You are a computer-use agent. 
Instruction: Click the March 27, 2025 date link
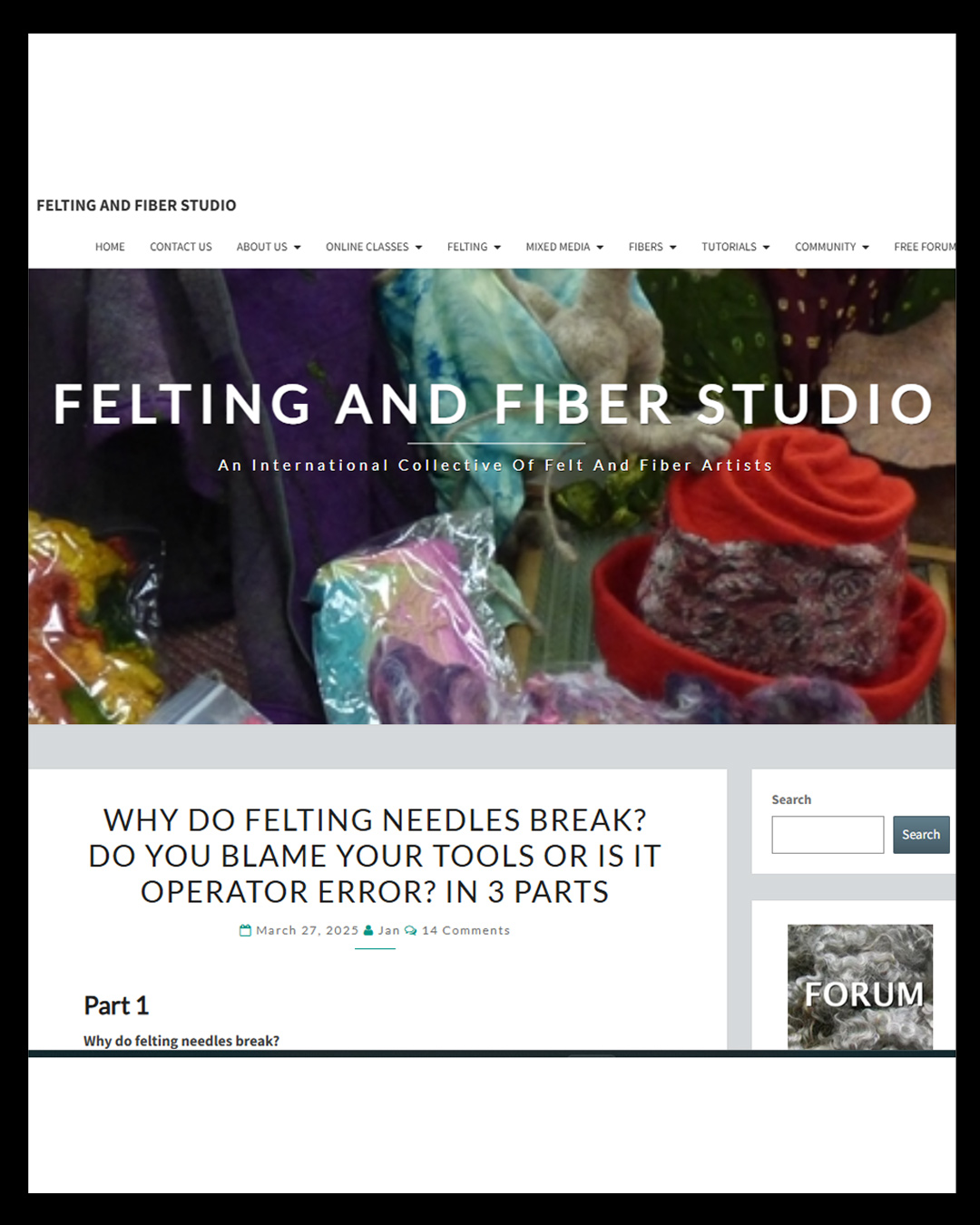(x=308, y=931)
